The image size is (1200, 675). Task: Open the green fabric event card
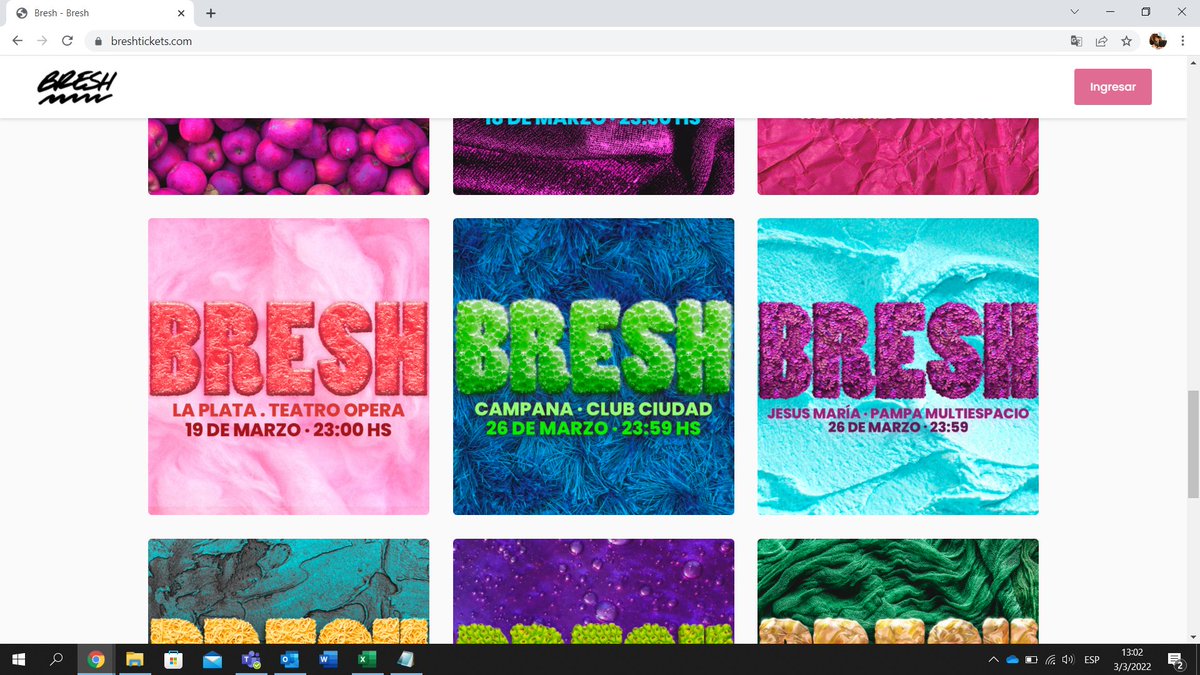898,591
